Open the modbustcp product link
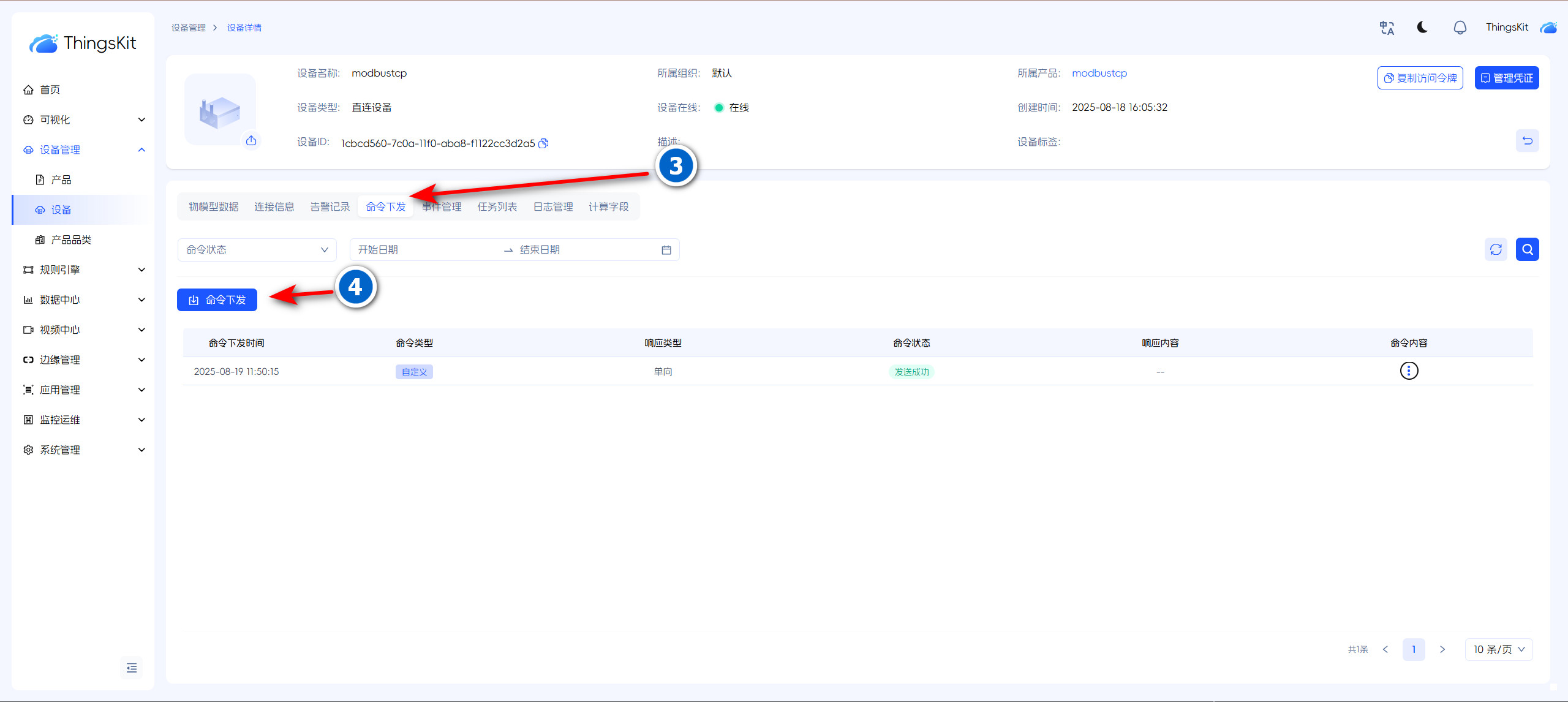This screenshot has width=1568, height=702. click(x=1099, y=73)
